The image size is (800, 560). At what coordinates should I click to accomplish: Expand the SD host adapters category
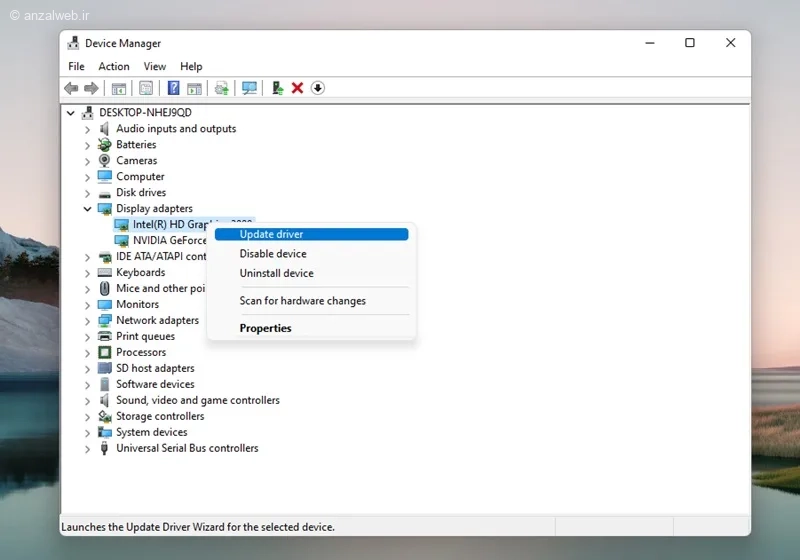[x=87, y=369]
